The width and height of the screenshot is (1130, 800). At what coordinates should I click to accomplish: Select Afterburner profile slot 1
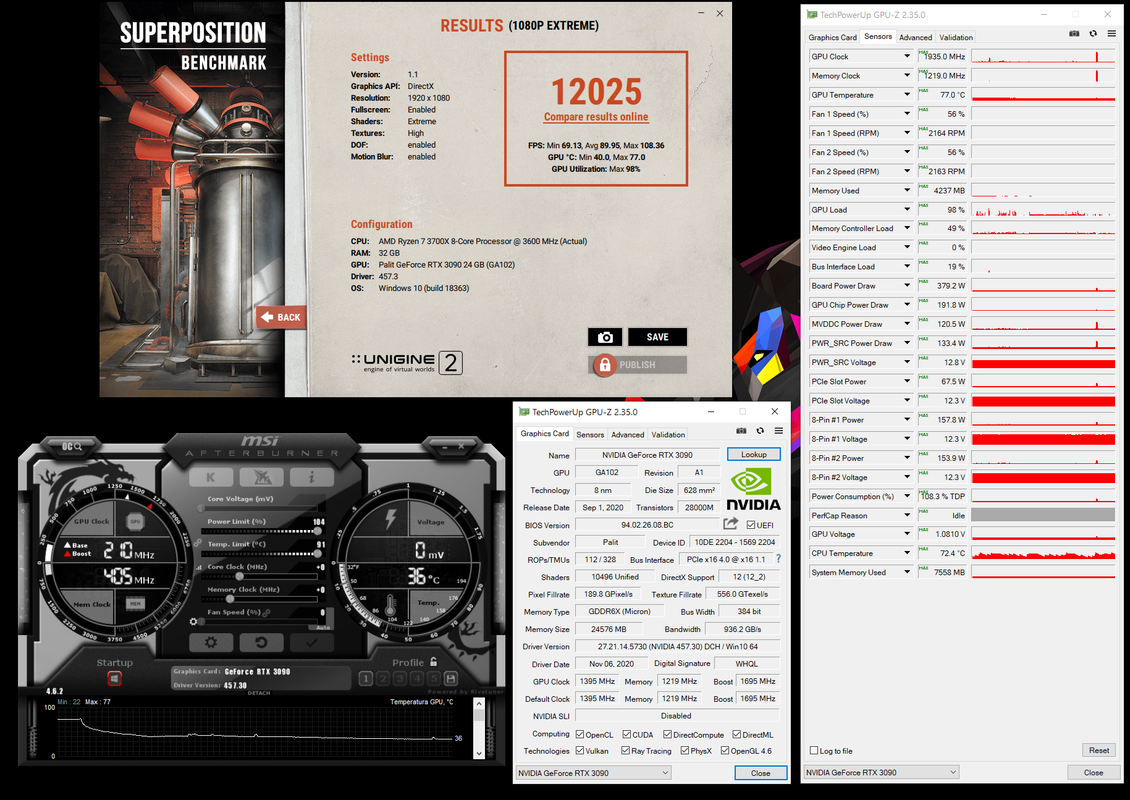[x=365, y=678]
